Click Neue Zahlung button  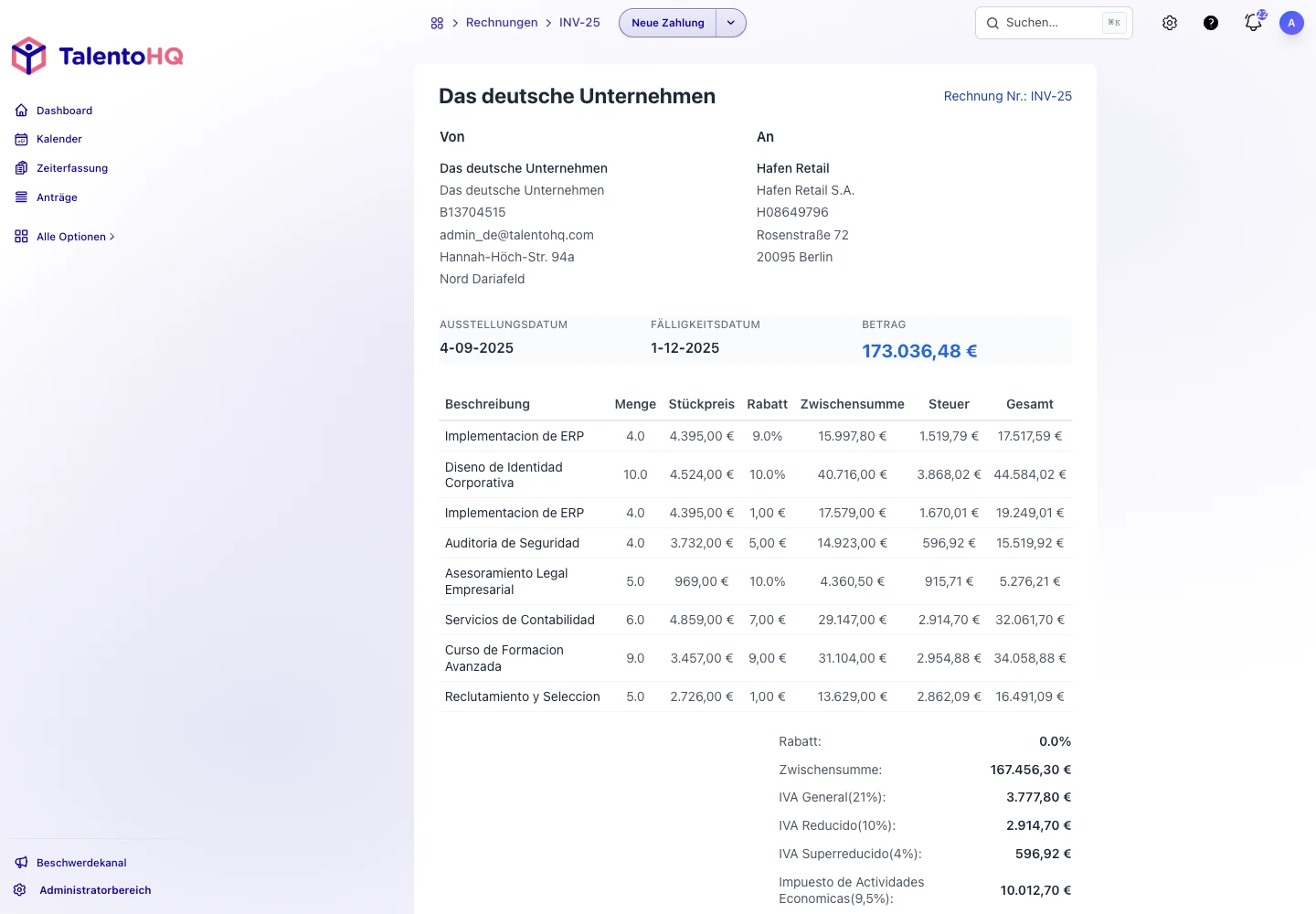tap(668, 23)
